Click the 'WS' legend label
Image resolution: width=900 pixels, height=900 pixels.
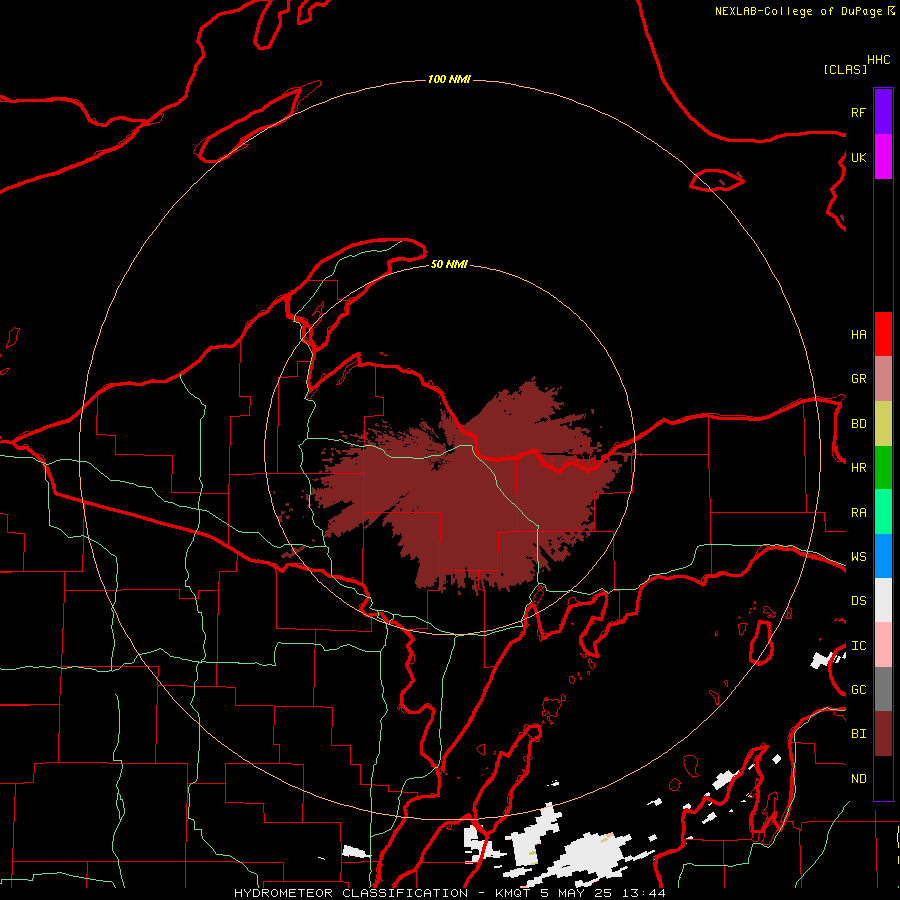point(858,556)
